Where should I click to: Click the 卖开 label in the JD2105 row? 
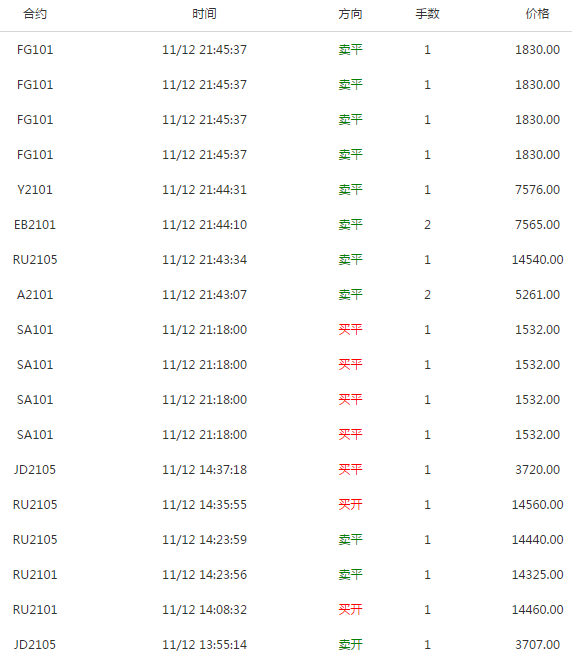point(350,645)
